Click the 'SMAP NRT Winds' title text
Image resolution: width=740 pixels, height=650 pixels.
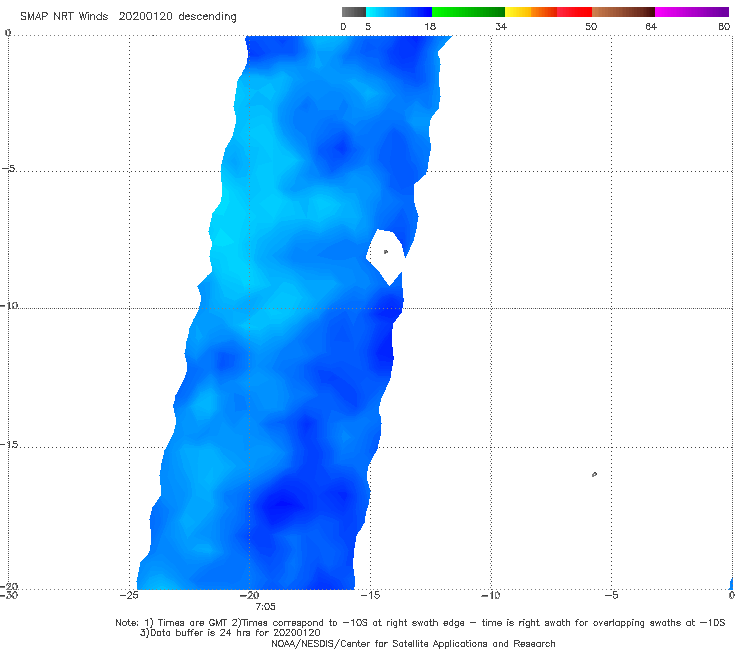coord(64,16)
